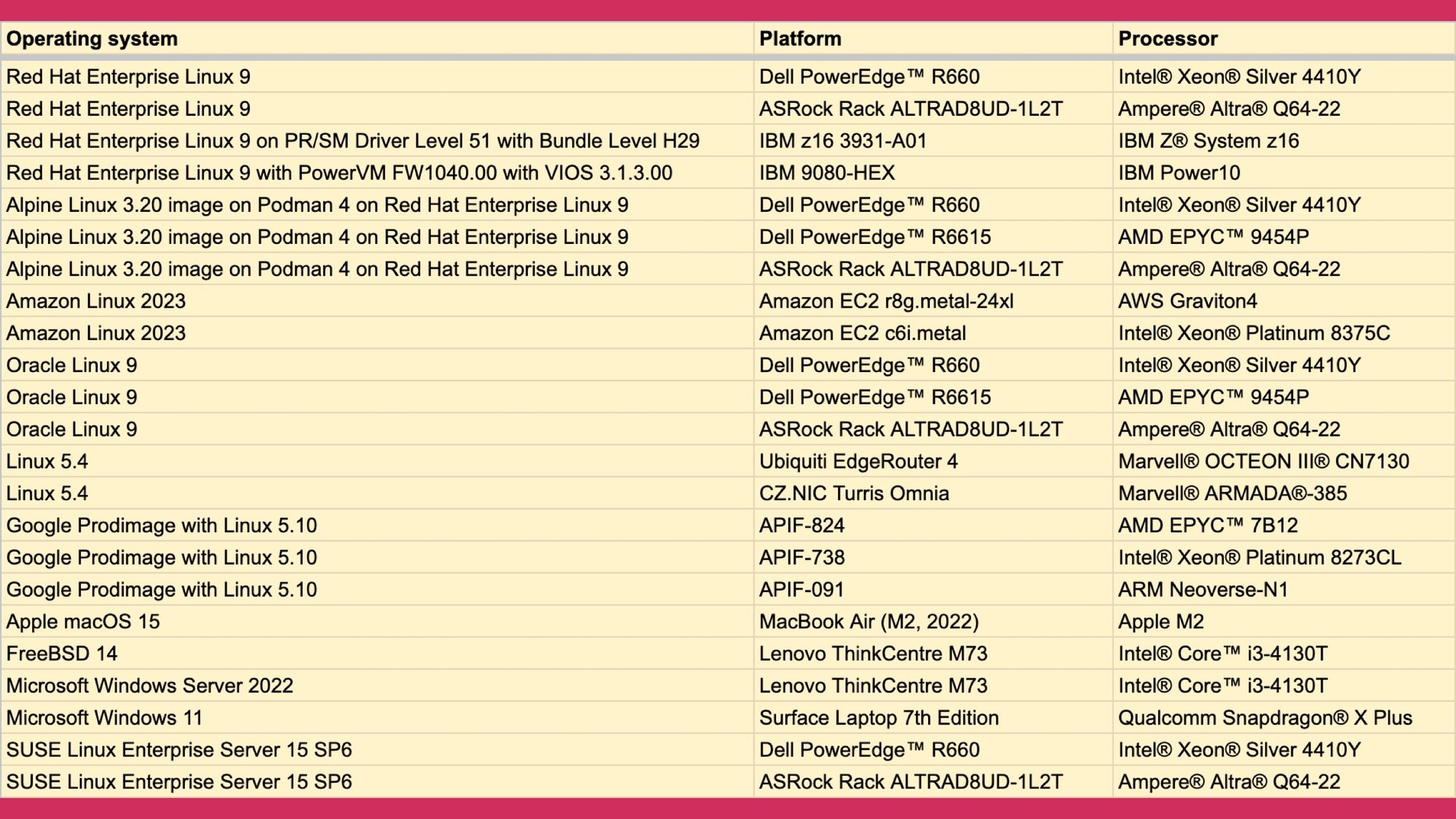This screenshot has width=1456, height=819.
Task: Click the Marvell ARMADA-385 processor cell
Action: 1232,493
